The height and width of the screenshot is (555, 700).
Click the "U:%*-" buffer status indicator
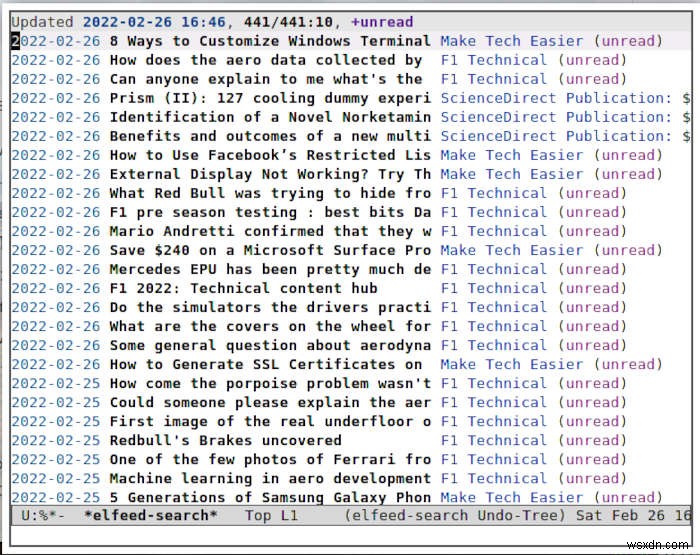(x=43, y=516)
